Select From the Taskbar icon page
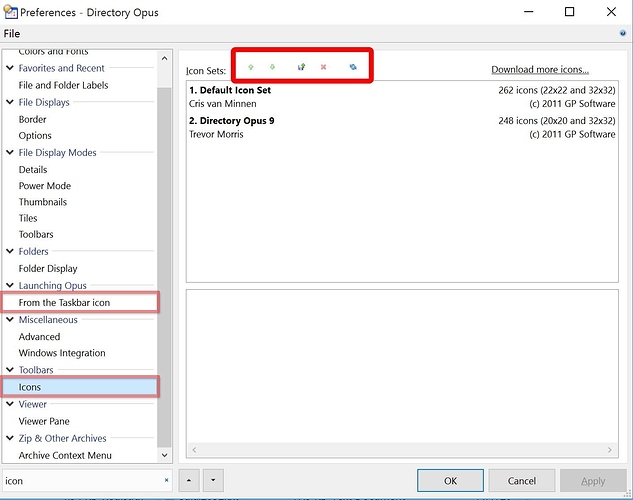 click(64, 302)
